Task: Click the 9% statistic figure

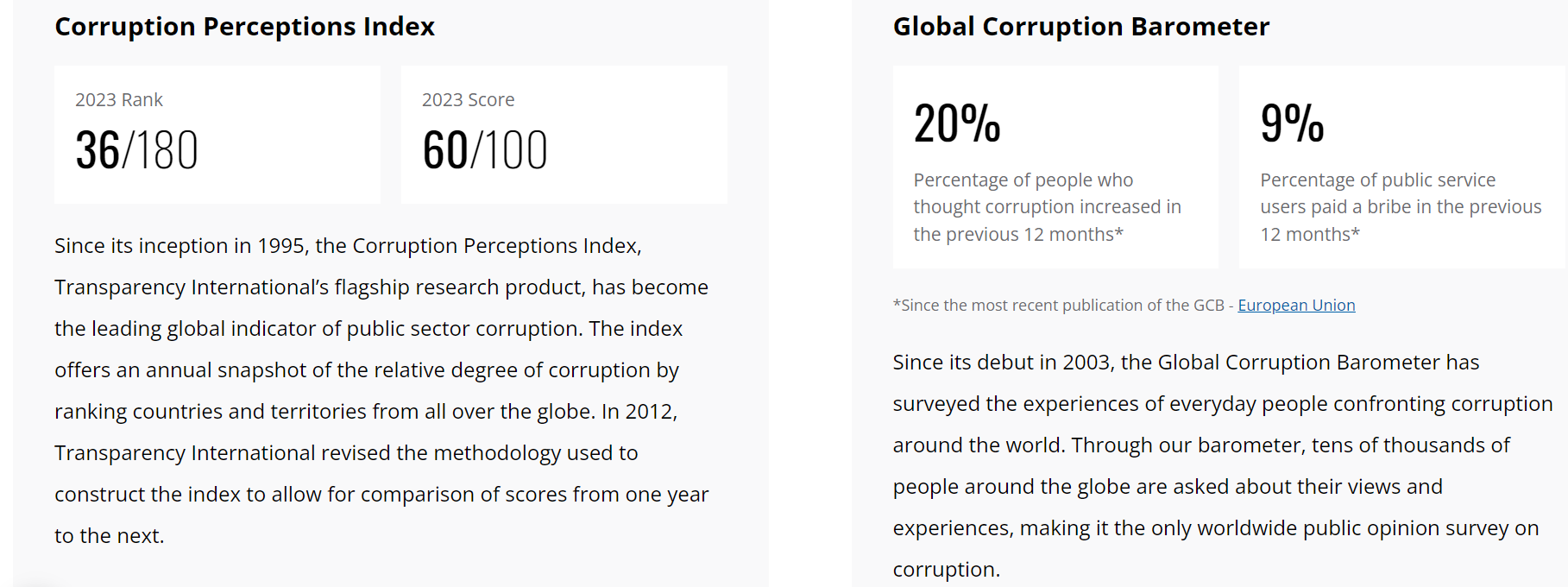Action: [1292, 123]
